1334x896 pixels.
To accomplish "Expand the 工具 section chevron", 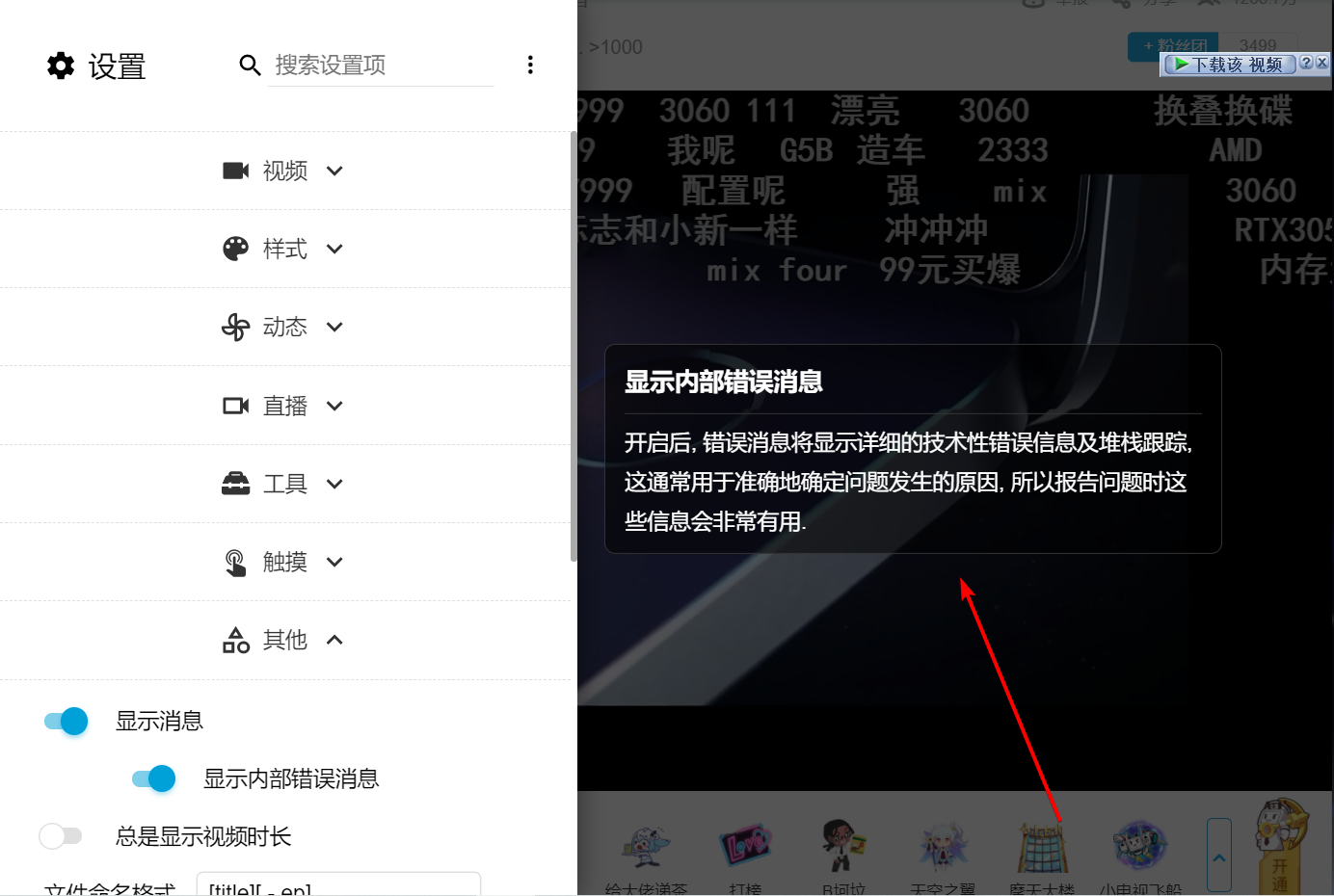I will (x=334, y=484).
